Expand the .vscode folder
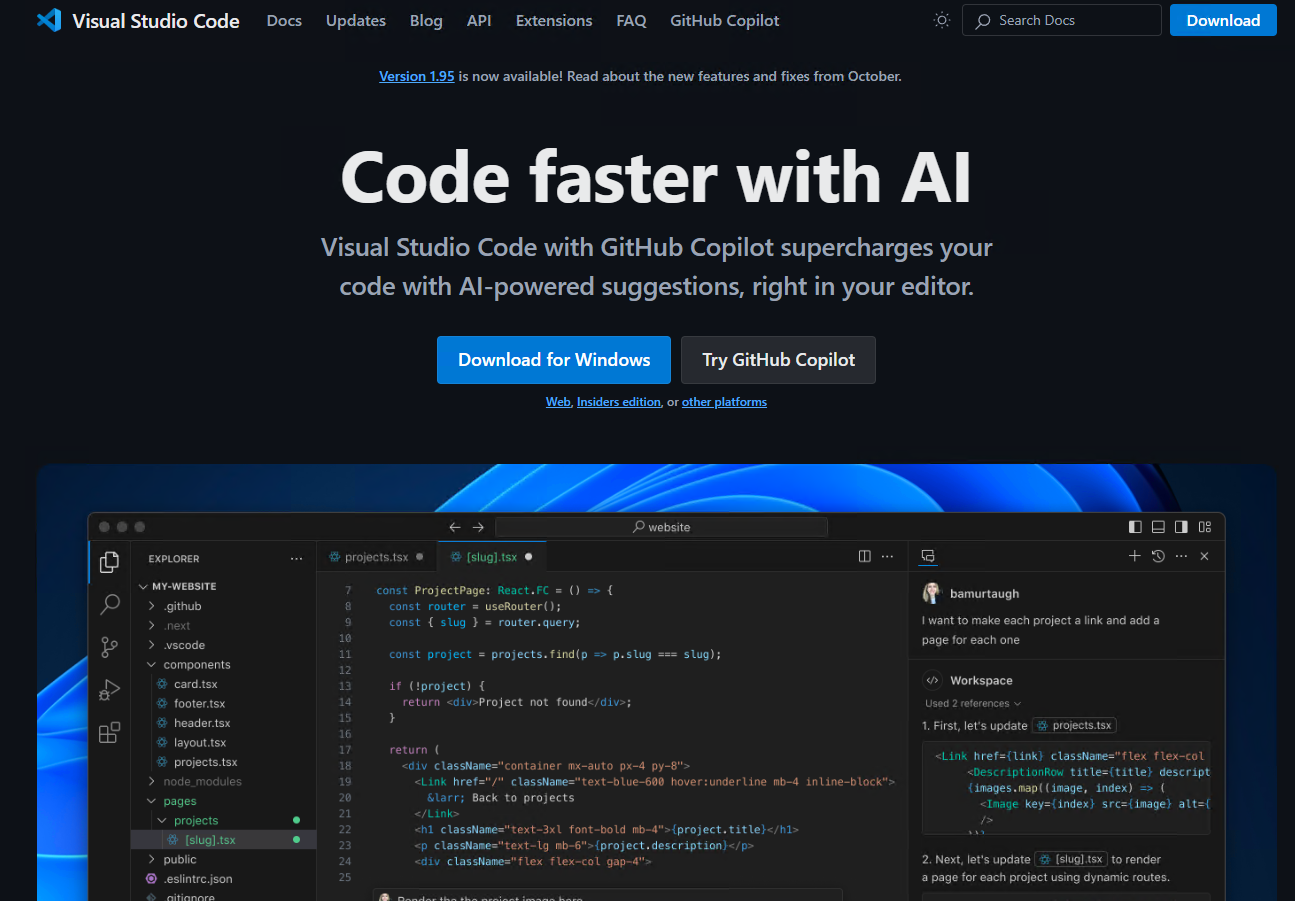 tap(152, 645)
